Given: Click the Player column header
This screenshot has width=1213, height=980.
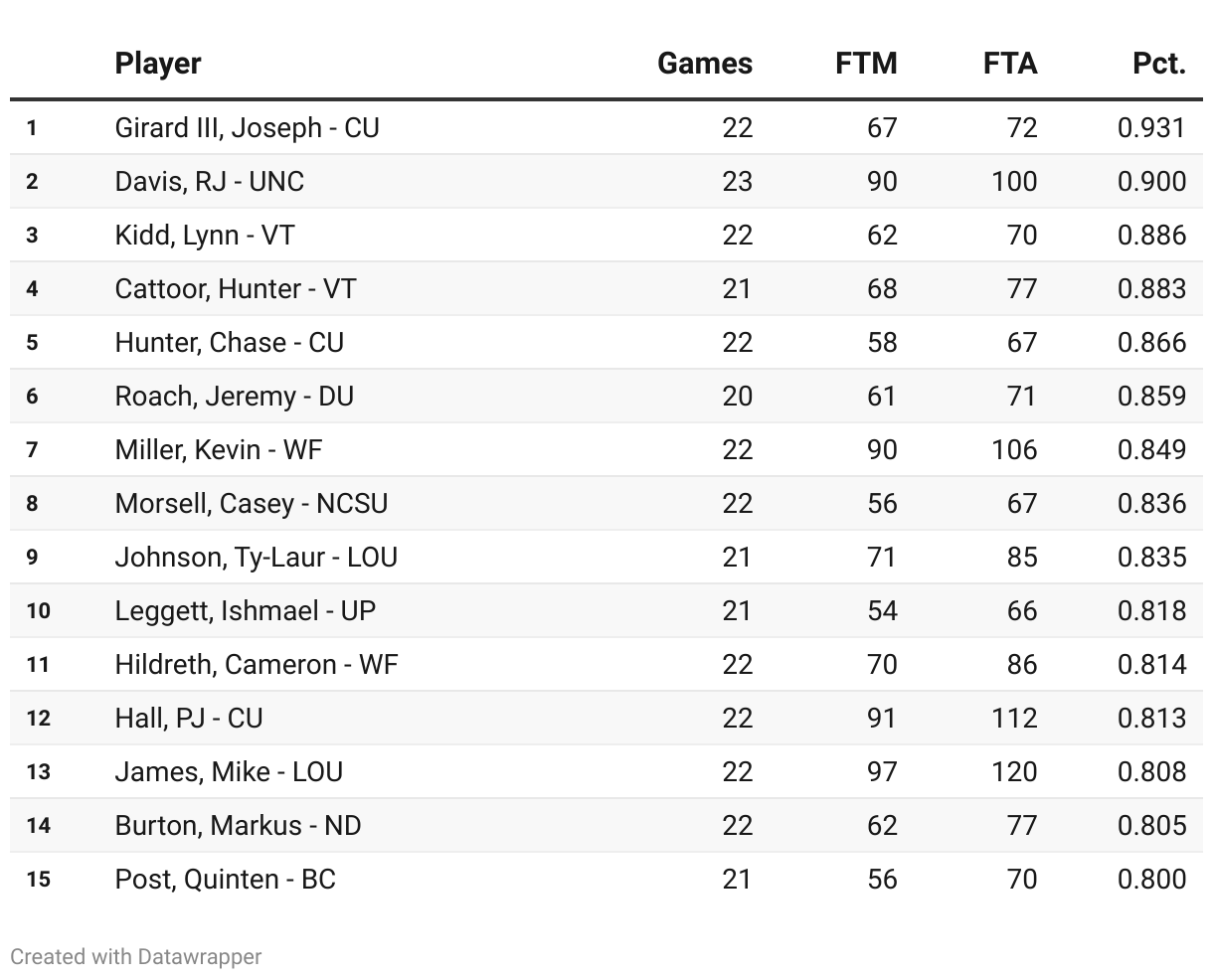Looking at the screenshot, I should coord(158,64).
